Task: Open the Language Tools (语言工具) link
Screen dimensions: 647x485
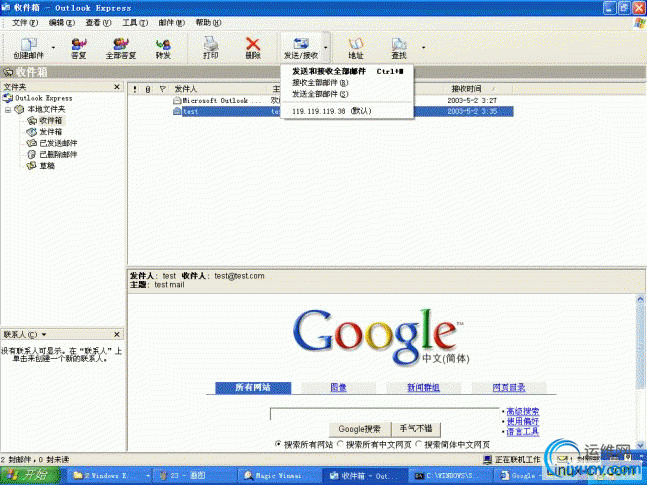Action: tap(522, 432)
